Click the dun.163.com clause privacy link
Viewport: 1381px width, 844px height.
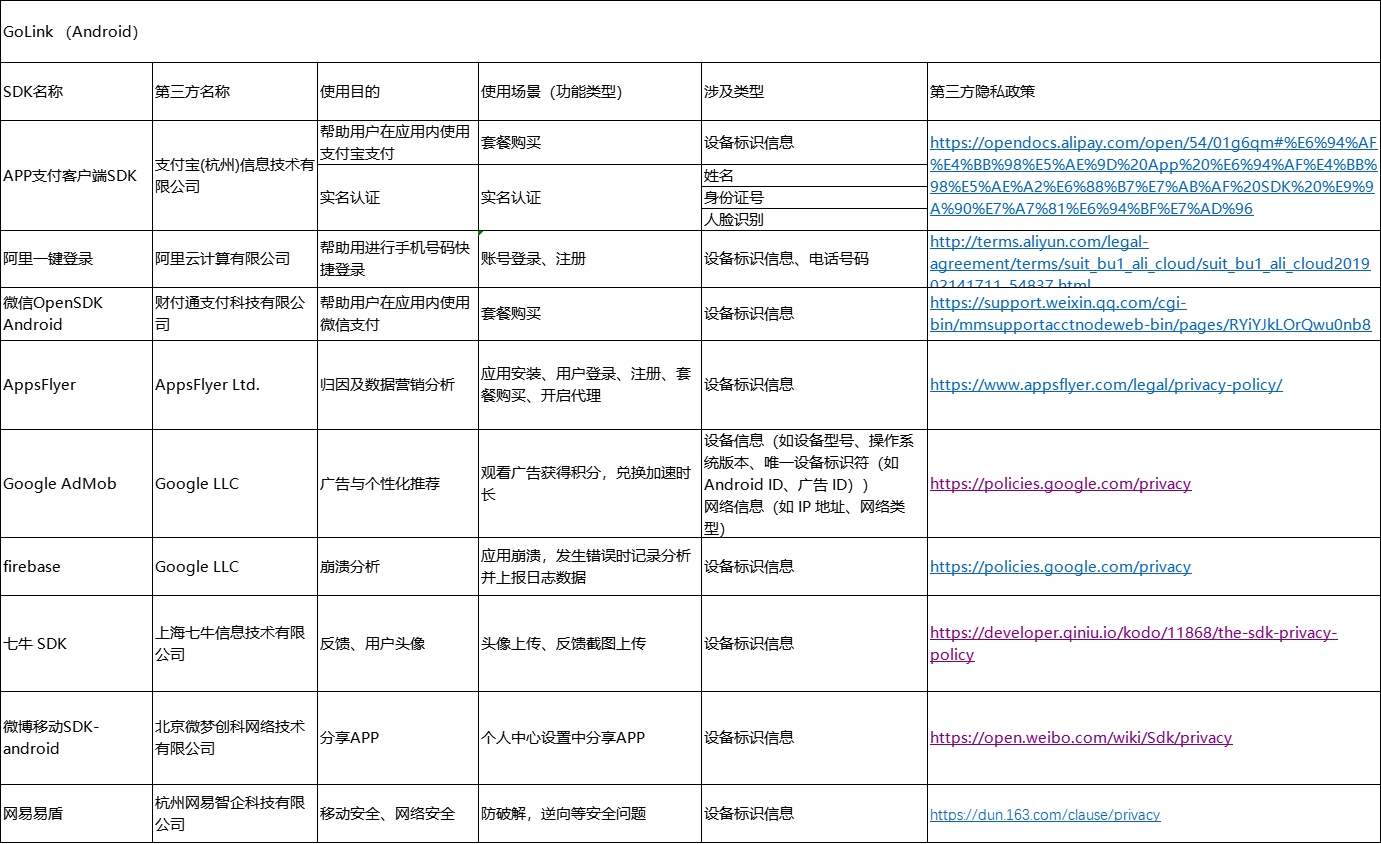tap(1045, 815)
